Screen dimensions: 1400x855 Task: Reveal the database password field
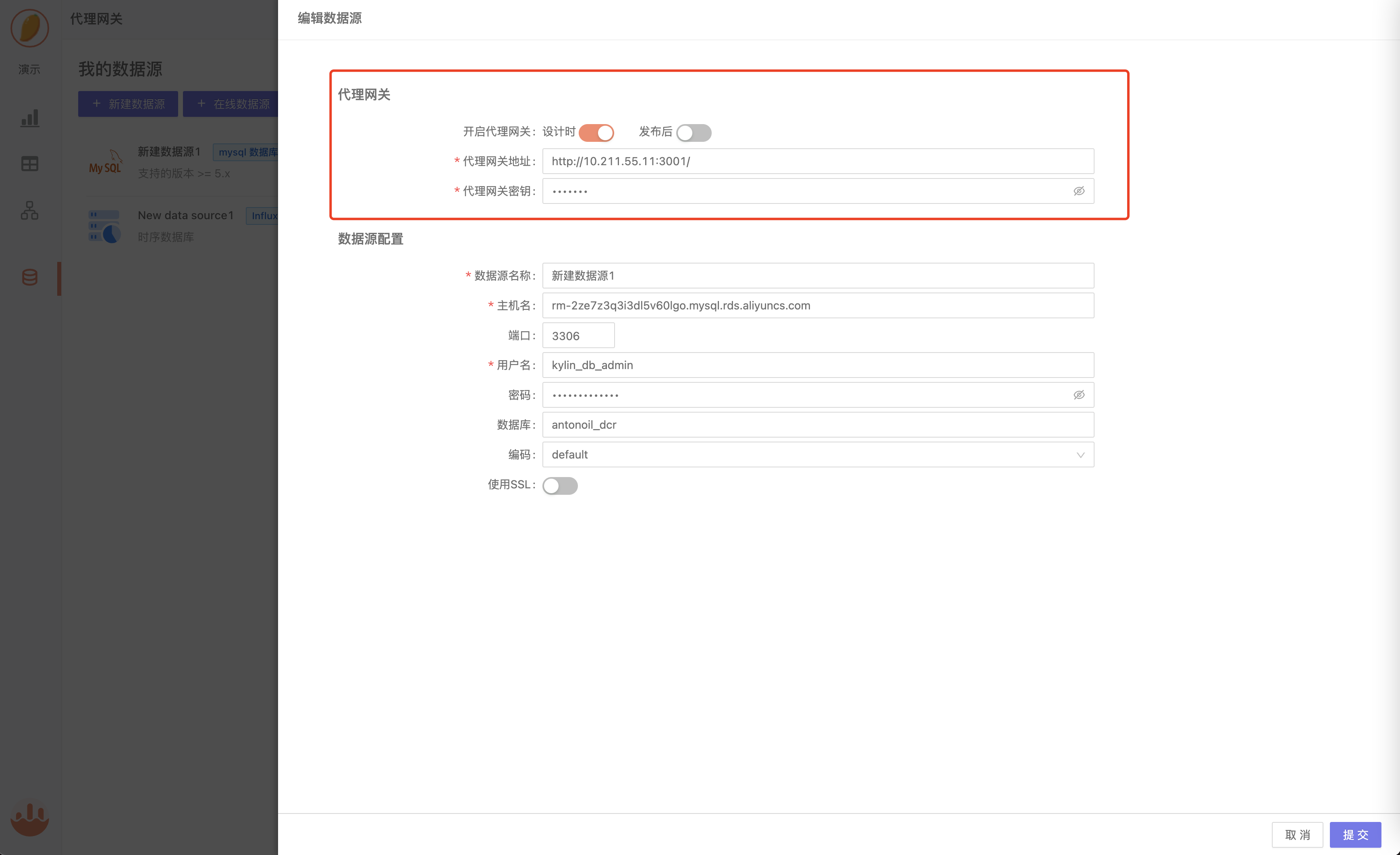point(1078,395)
